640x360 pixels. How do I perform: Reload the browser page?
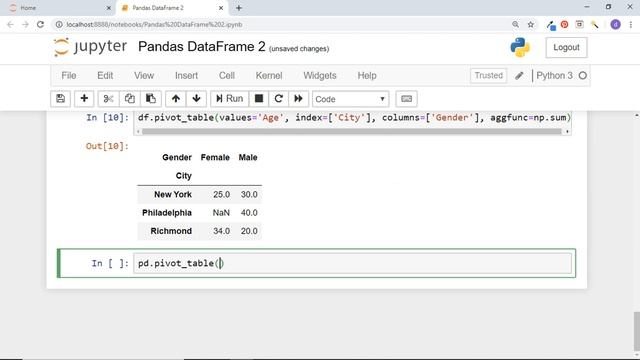coord(40,24)
